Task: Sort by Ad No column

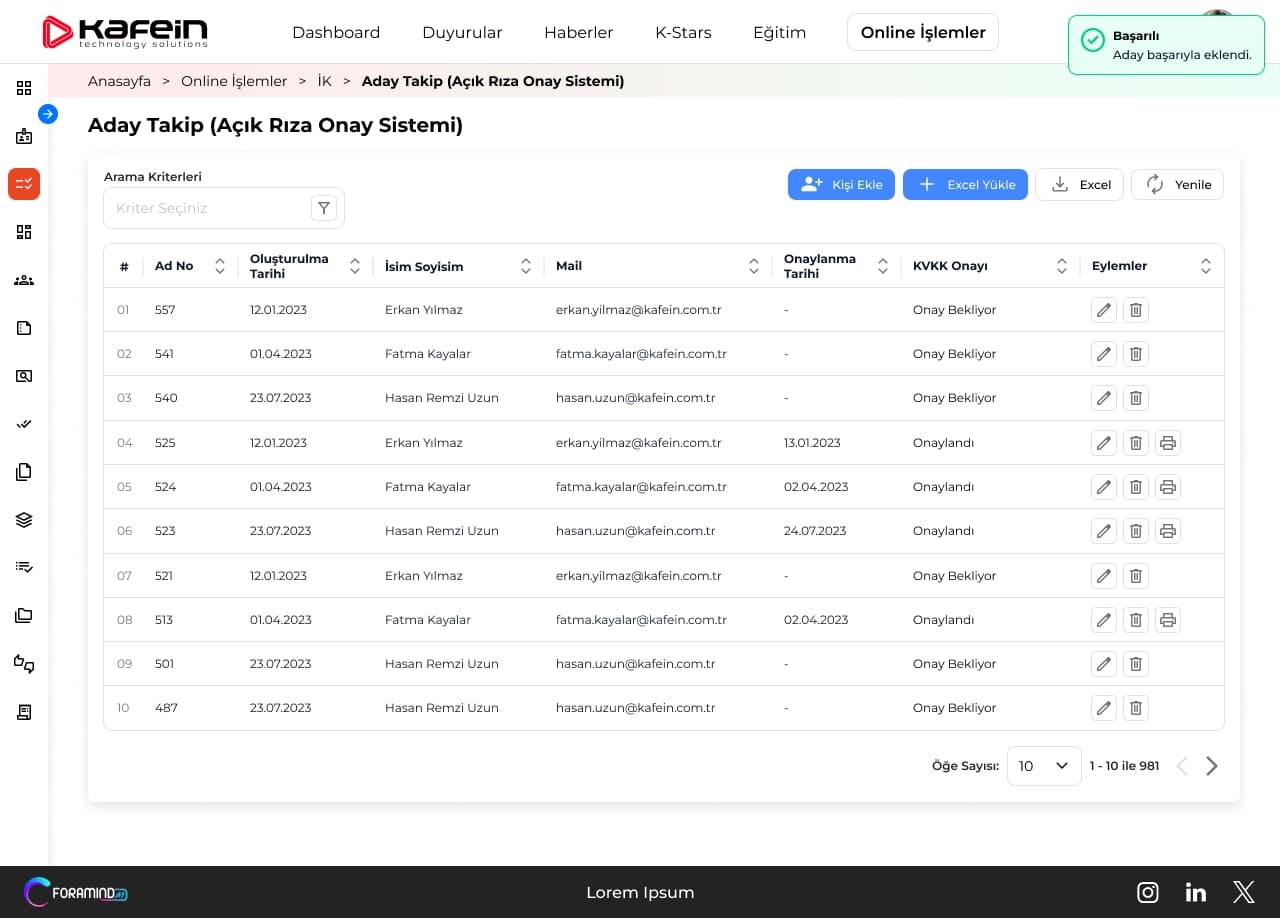Action: pos(220,266)
